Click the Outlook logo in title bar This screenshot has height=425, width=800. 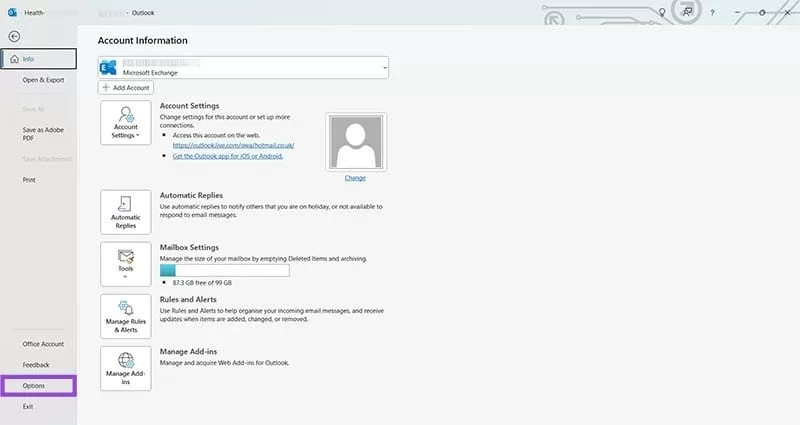coord(12,11)
